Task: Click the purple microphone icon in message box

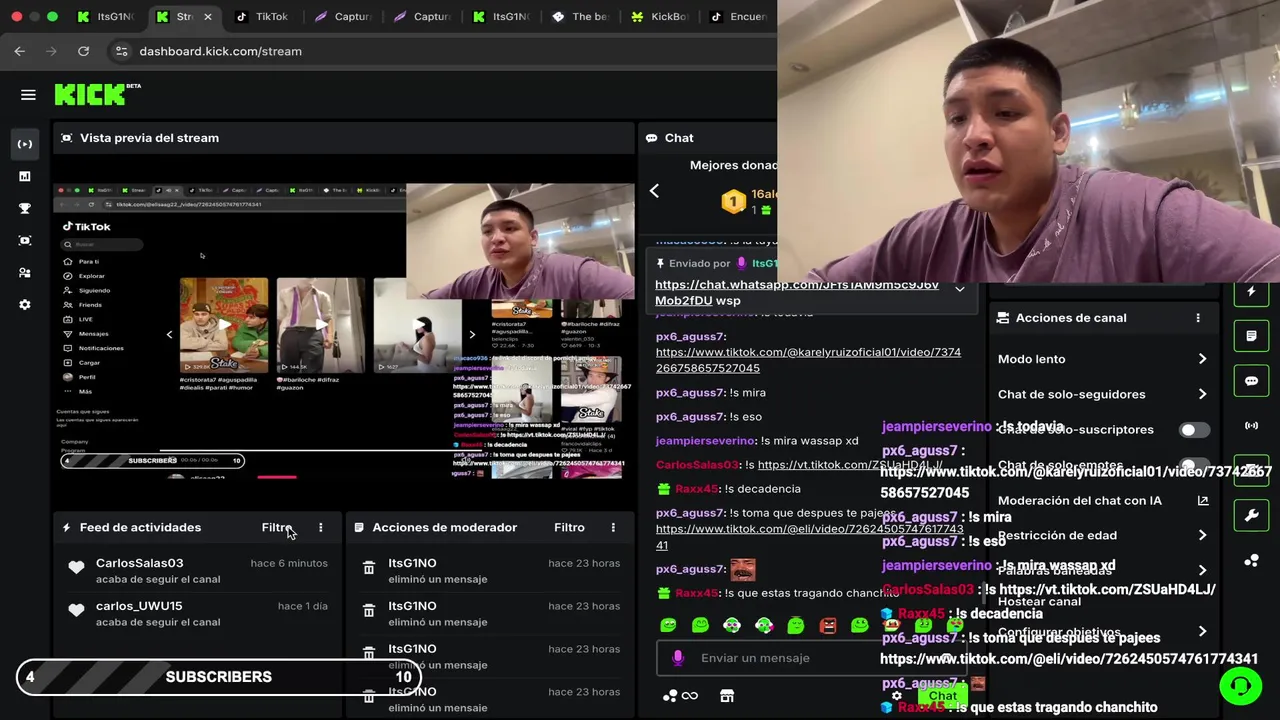Action: pos(678,657)
